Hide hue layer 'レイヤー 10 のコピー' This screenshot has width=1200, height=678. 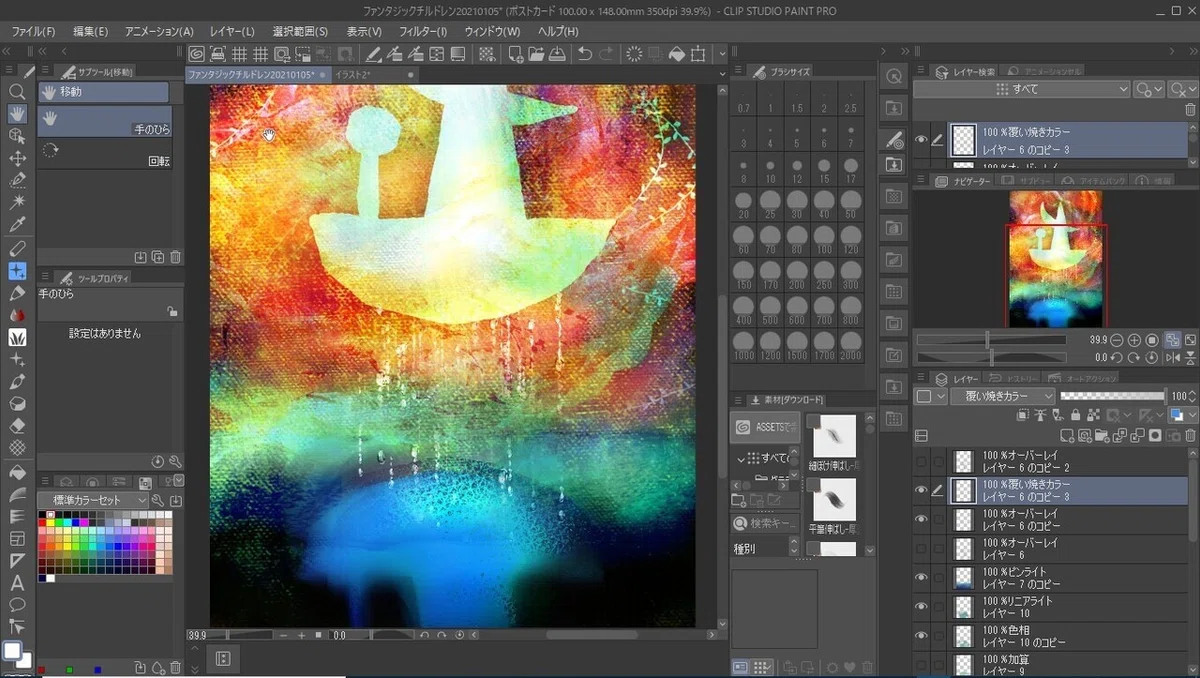tap(921, 635)
